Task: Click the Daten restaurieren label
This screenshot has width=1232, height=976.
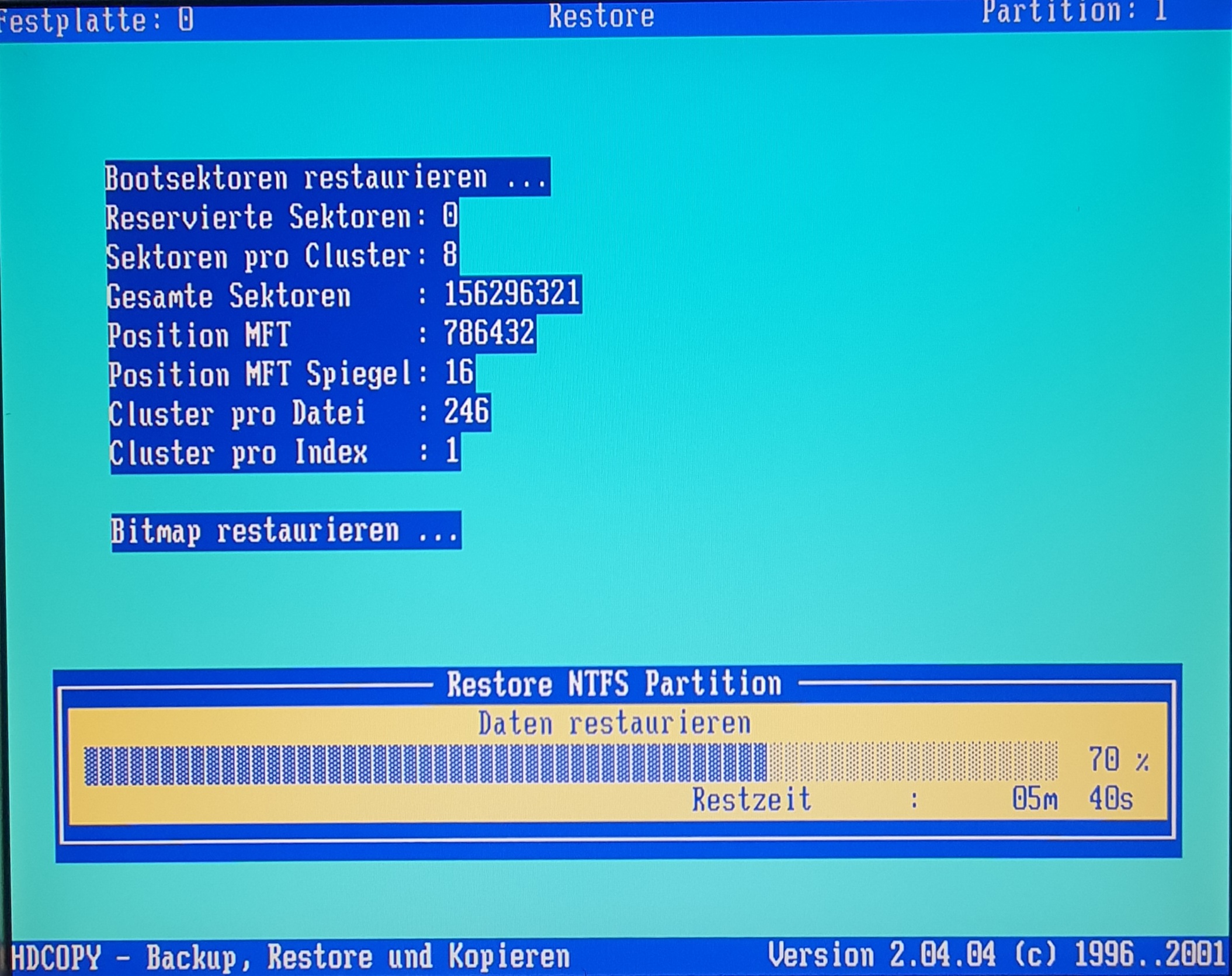Action: point(614,724)
